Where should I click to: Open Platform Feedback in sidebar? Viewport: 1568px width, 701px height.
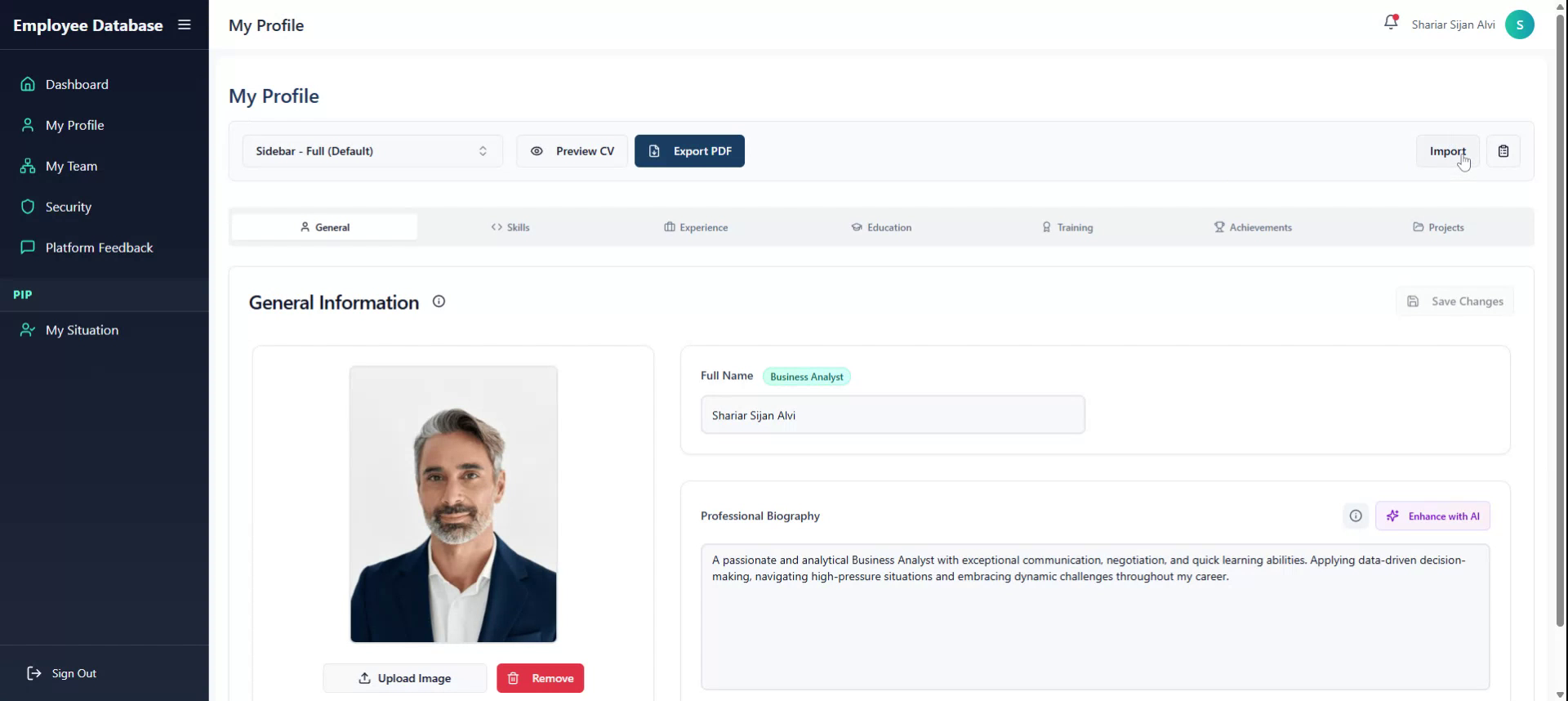tap(99, 248)
